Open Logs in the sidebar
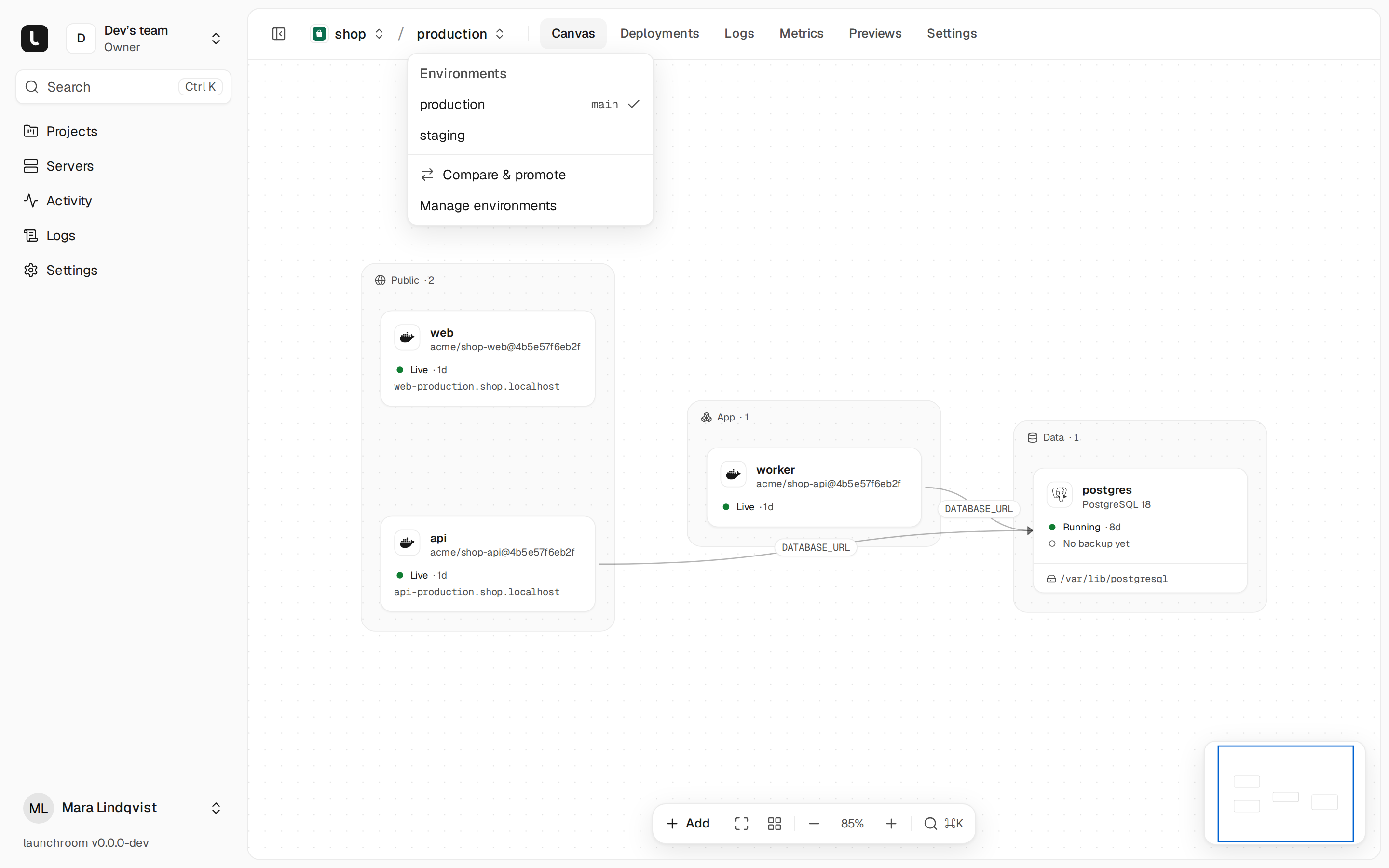Image resolution: width=1389 pixels, height=868 pixels. click(x=123, y=235)
